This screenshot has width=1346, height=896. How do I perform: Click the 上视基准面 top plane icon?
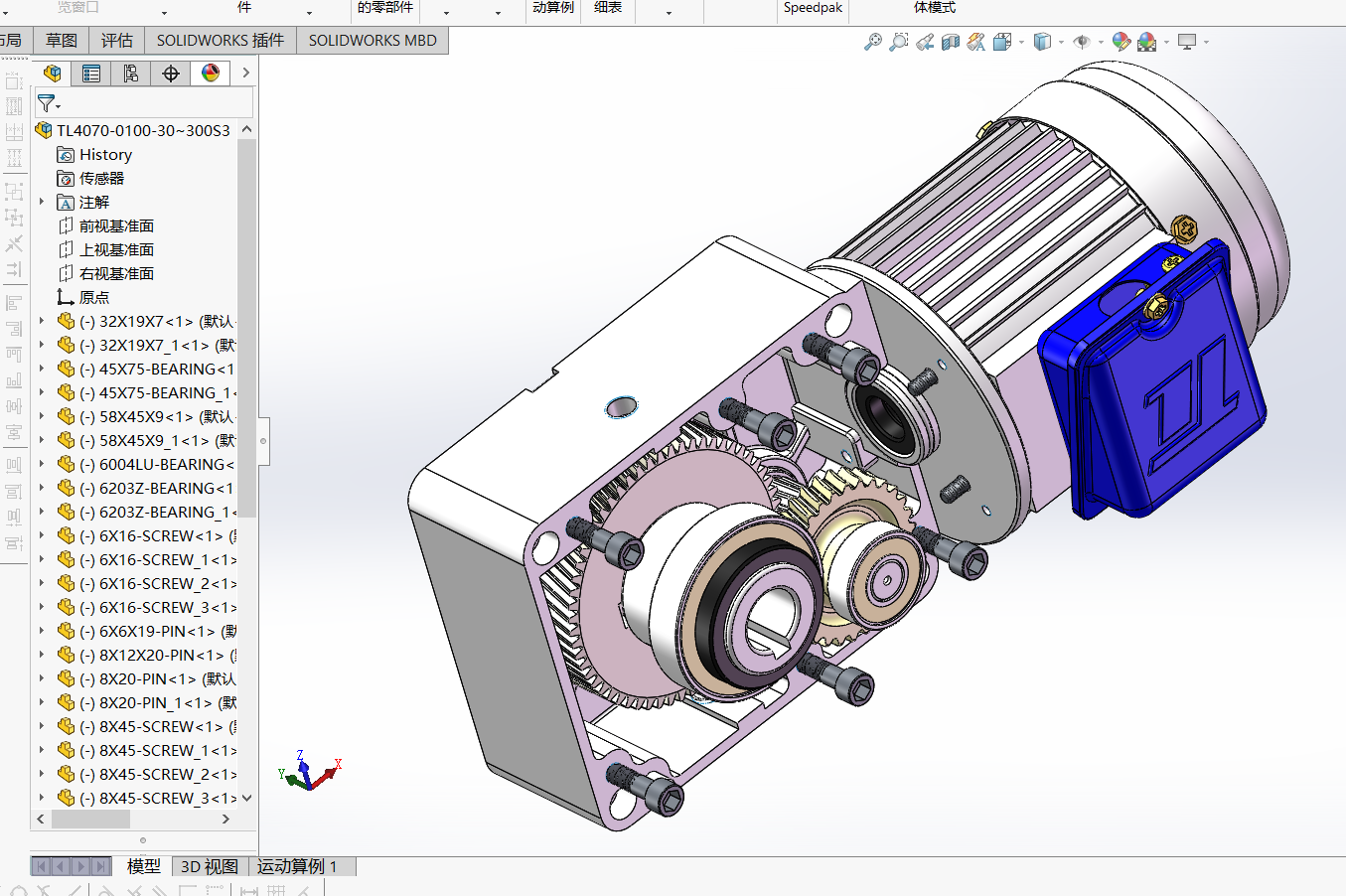tap(66, 250)
